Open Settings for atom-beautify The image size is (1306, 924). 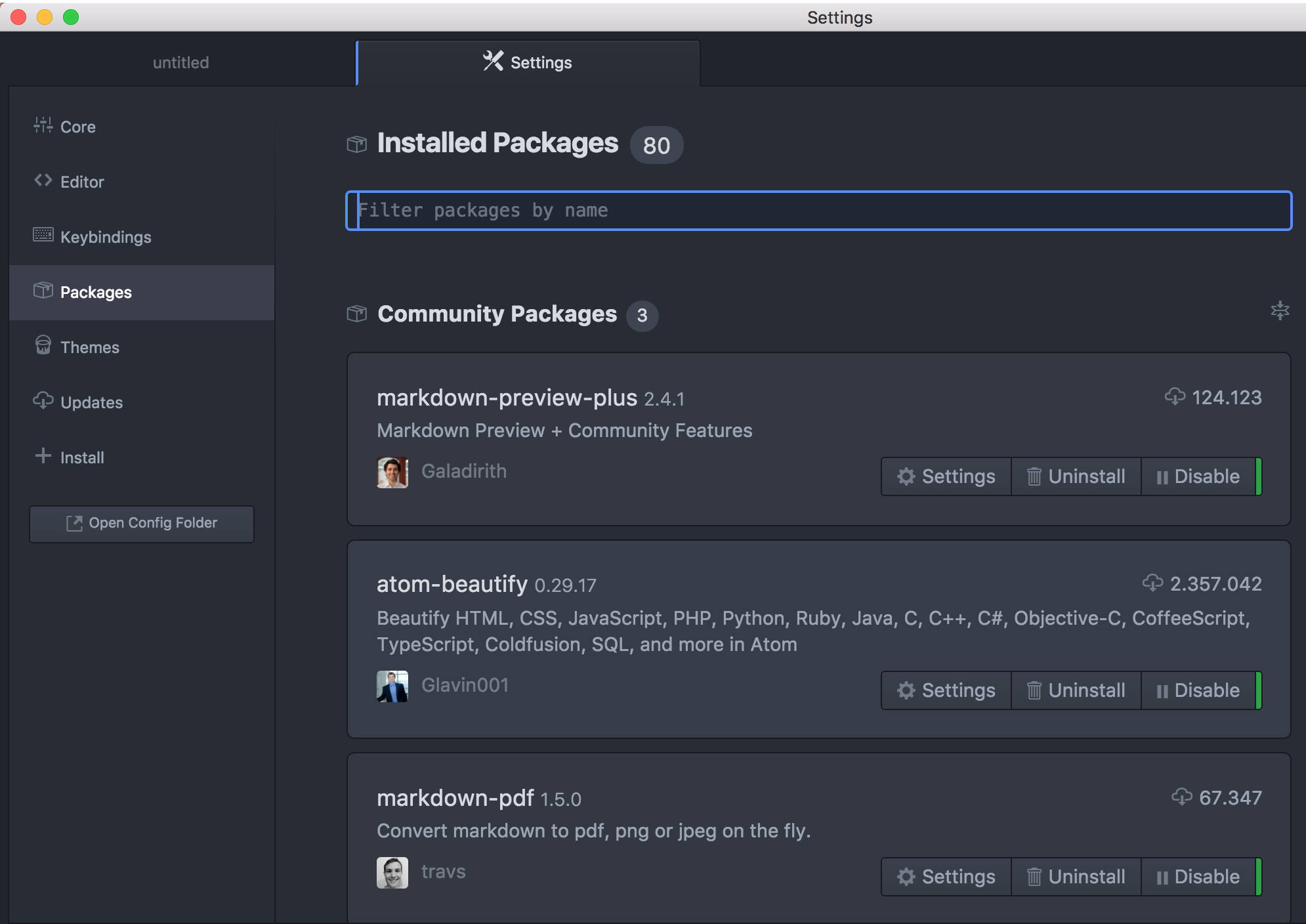coord(946,690)
